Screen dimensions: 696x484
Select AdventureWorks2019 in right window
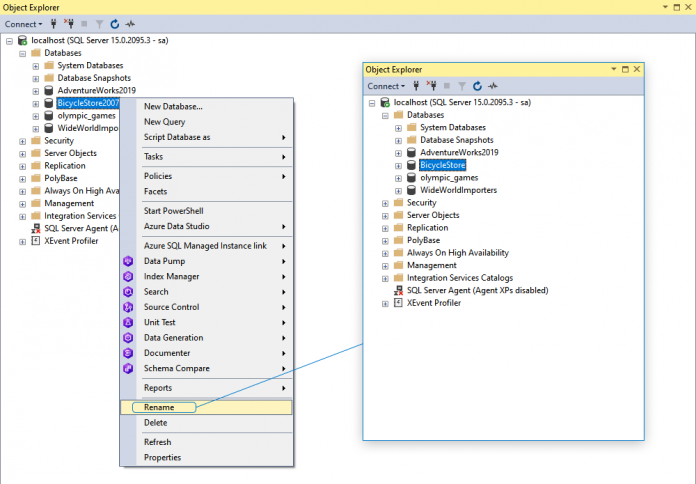pyautogui.click(x=459, y=153)
